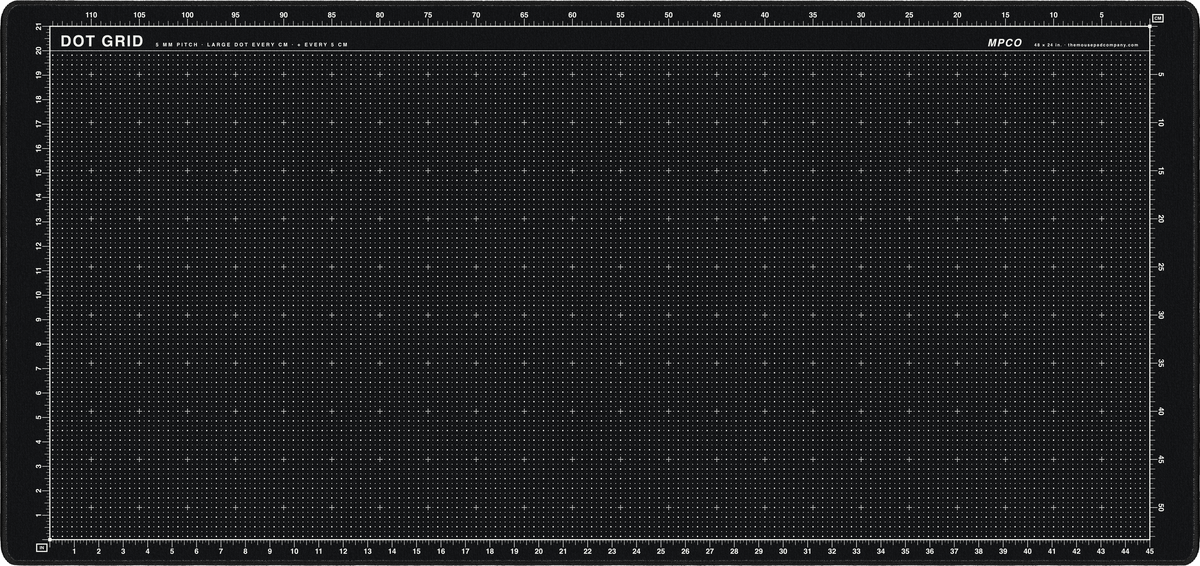Click the 32 inch ruler label
This screenshot has width=1200, height=566.
[832, 551]
